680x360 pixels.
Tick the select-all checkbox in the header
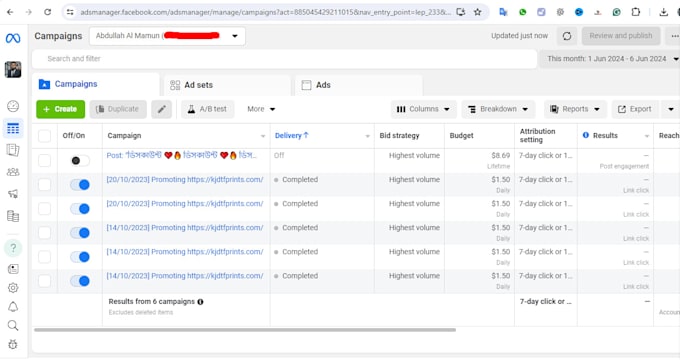[x=44, y=136]
